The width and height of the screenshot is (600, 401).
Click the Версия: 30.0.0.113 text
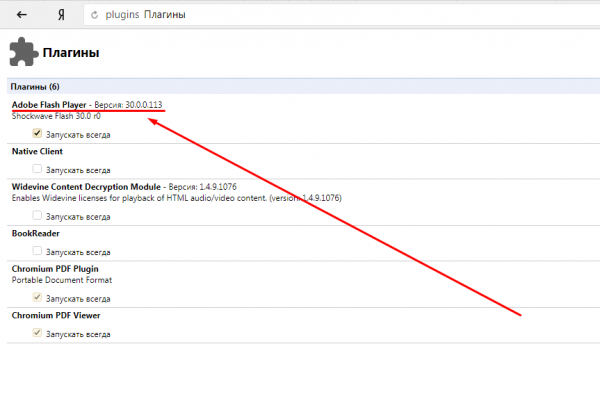128,105
